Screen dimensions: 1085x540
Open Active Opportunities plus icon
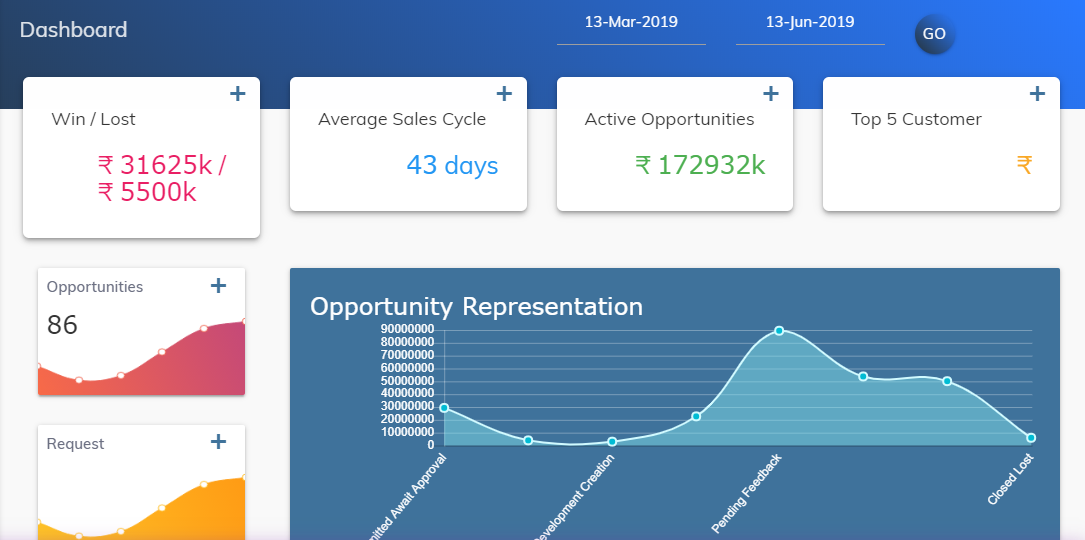click(x=771, y=94)
